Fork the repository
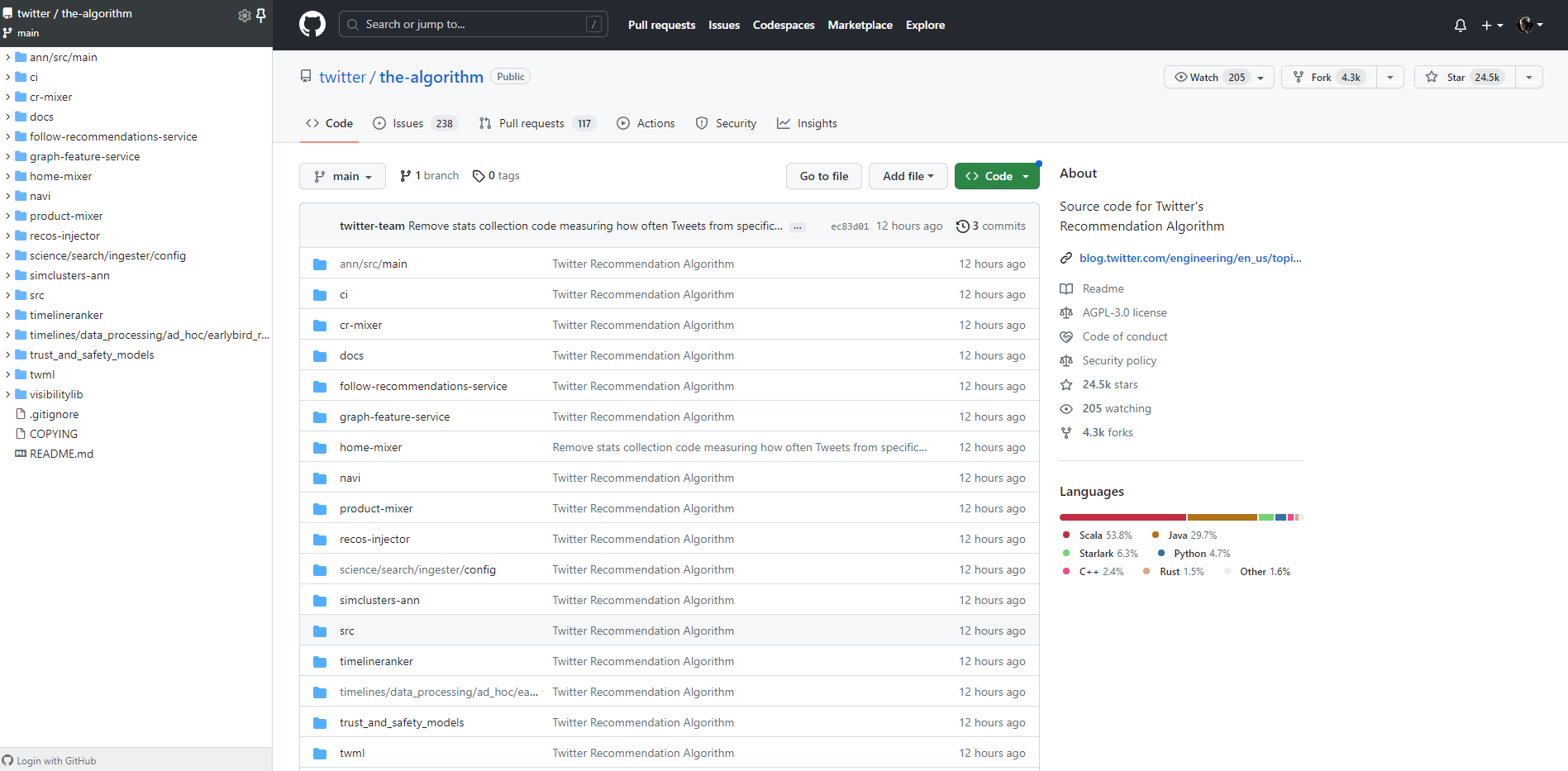The width and height of the screenshot is (1568, 771). tap(1329, 77)
